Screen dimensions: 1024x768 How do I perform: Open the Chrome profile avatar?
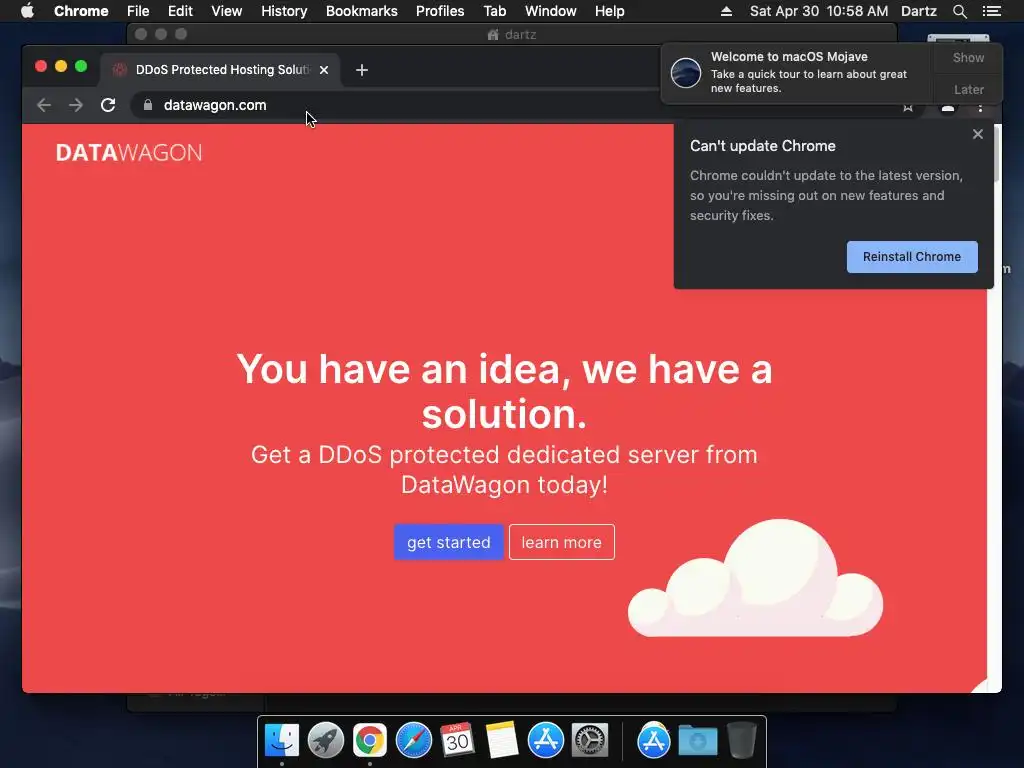pyautogui.click(x=948, y=108)
